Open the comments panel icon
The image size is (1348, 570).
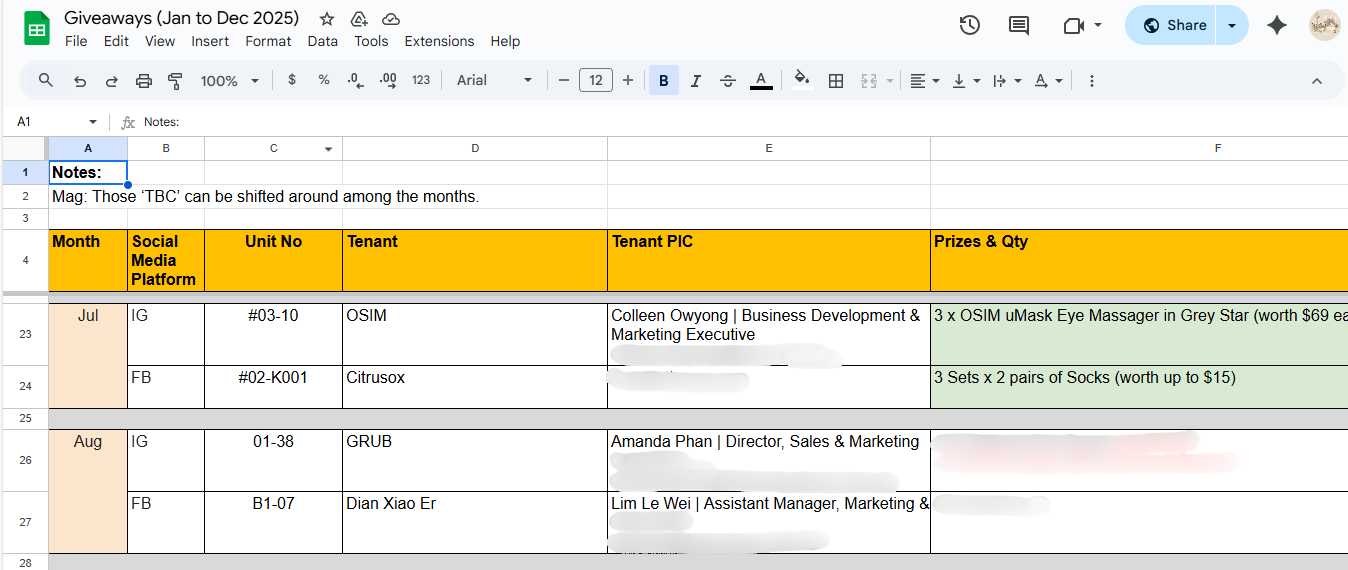click(x=1019, y=25)
